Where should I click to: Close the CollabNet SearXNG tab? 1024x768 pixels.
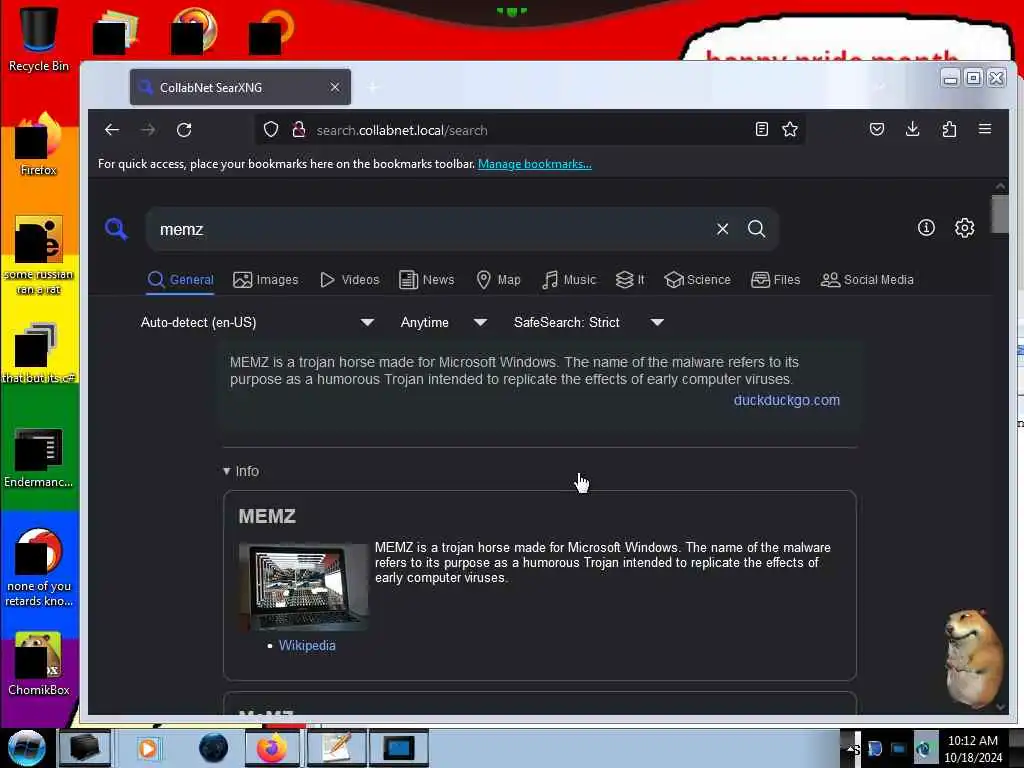[x=334, y=87]
